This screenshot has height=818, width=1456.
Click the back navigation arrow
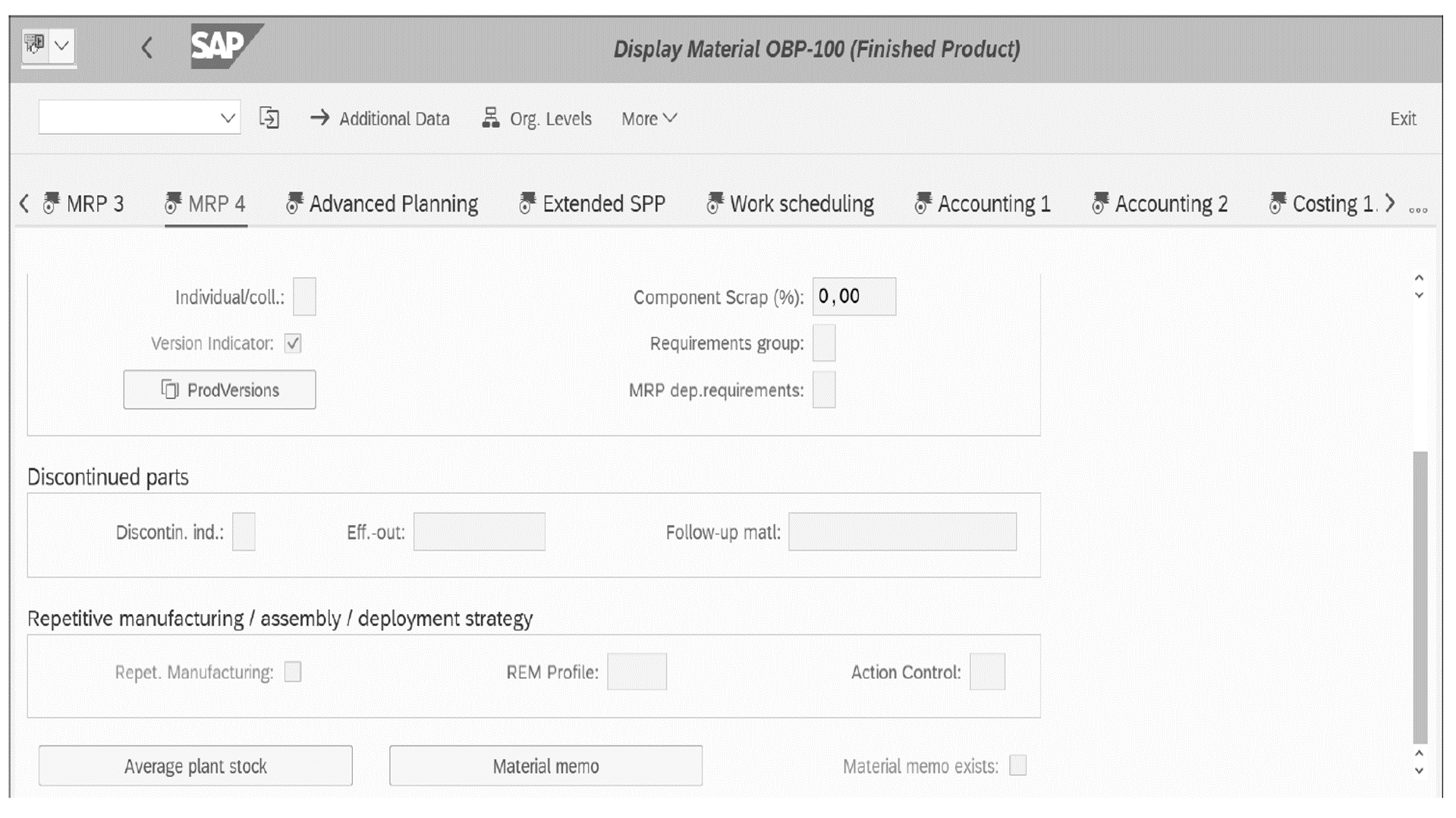pyautogui.click(x=149, y=49)
